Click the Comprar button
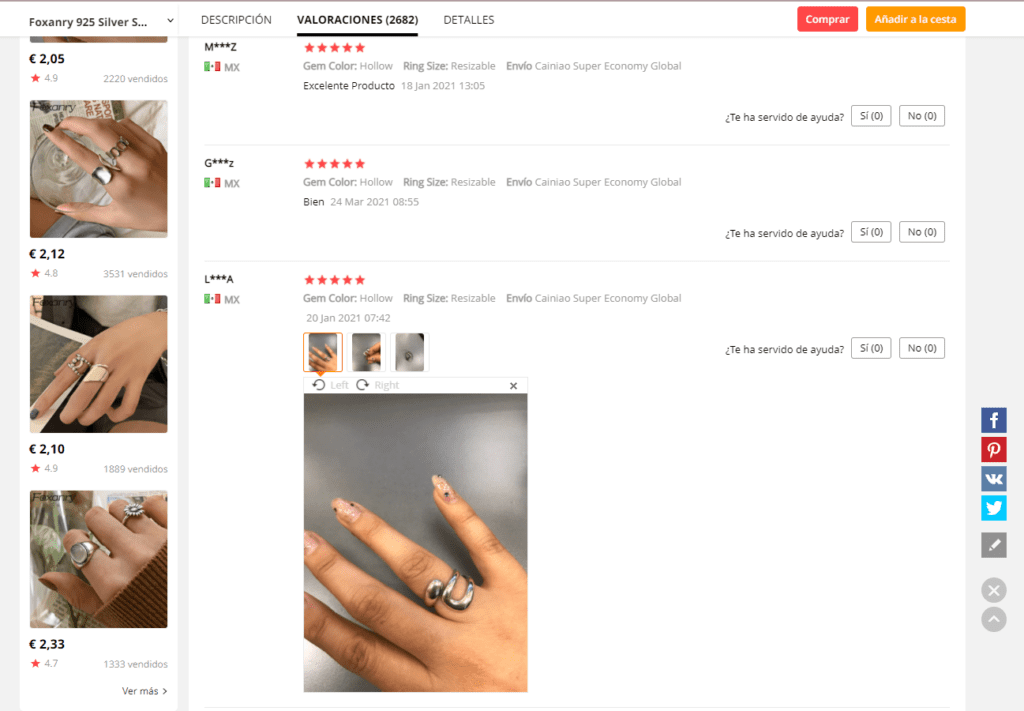Image resolution: width=1024 pixels, height=711 pixels. (x=827, y=19)
